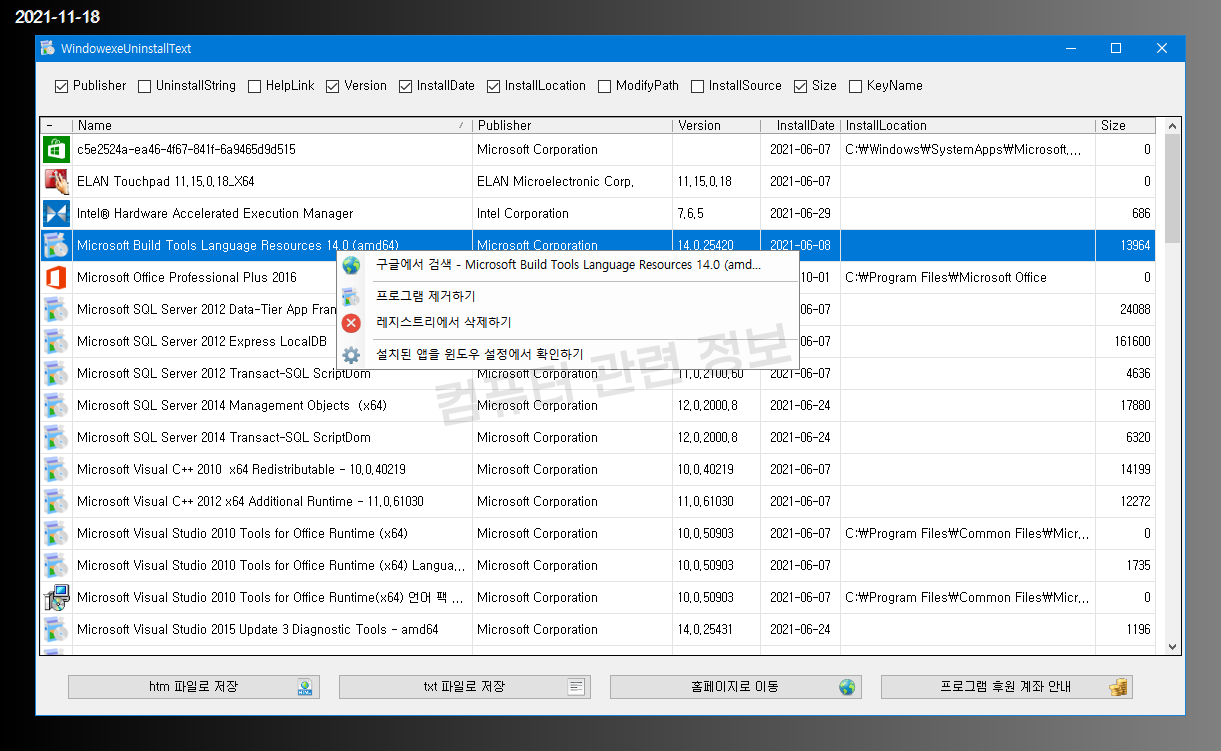
Task: Enable the HelpLink column checkbox
Action: pos(254,86)
